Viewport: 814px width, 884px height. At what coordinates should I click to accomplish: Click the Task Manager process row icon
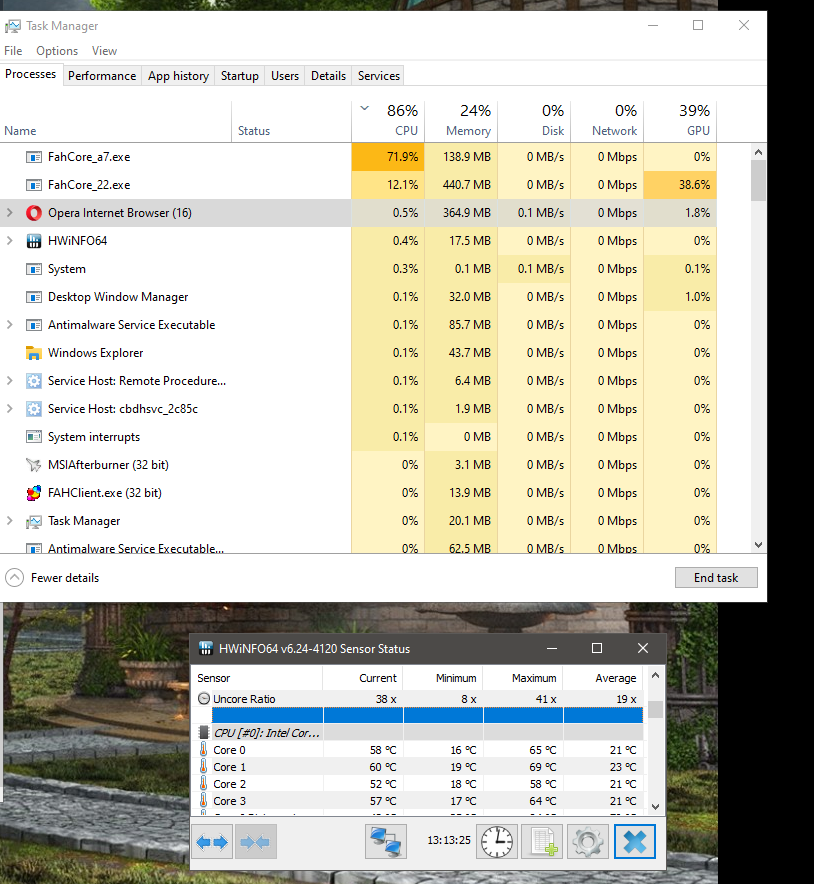coord(34,521)
